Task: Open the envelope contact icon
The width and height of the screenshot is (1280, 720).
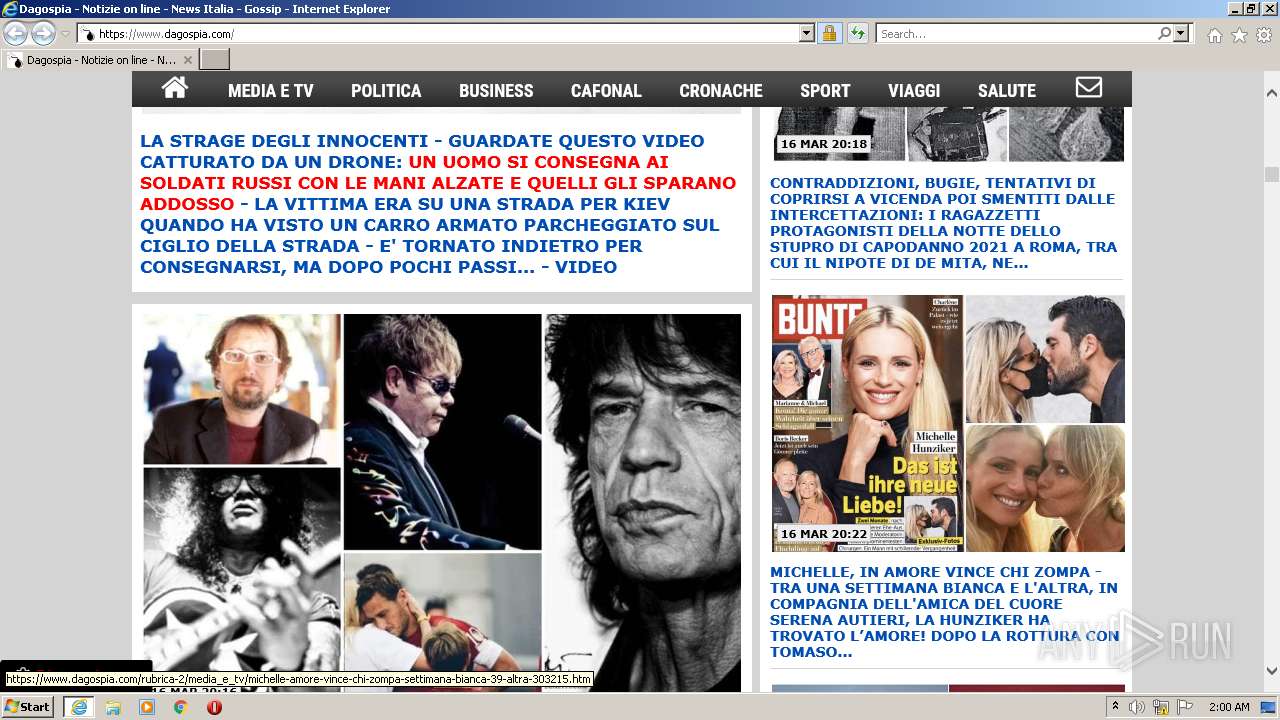Action: pos(1088,88)
